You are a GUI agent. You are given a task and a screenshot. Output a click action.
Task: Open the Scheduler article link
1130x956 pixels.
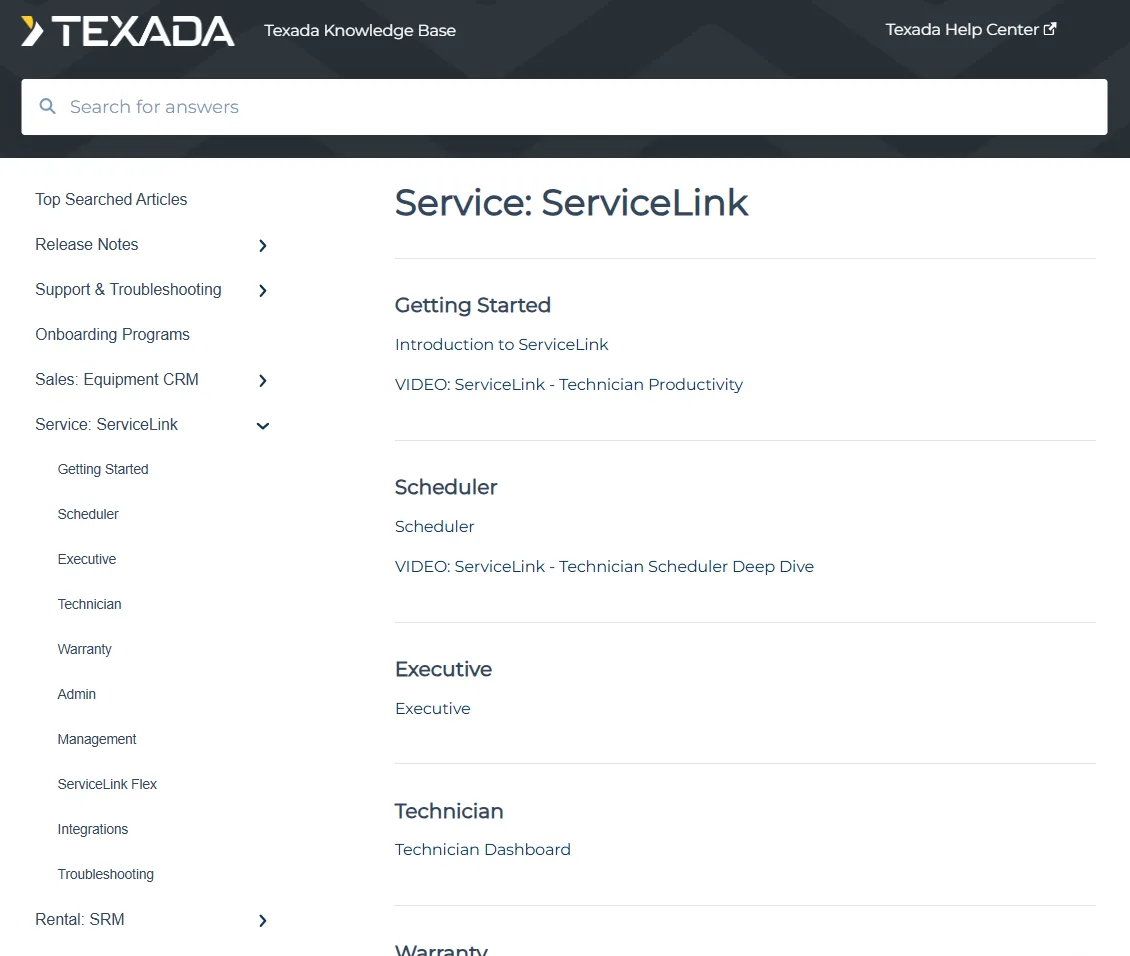tap(435, 527)
